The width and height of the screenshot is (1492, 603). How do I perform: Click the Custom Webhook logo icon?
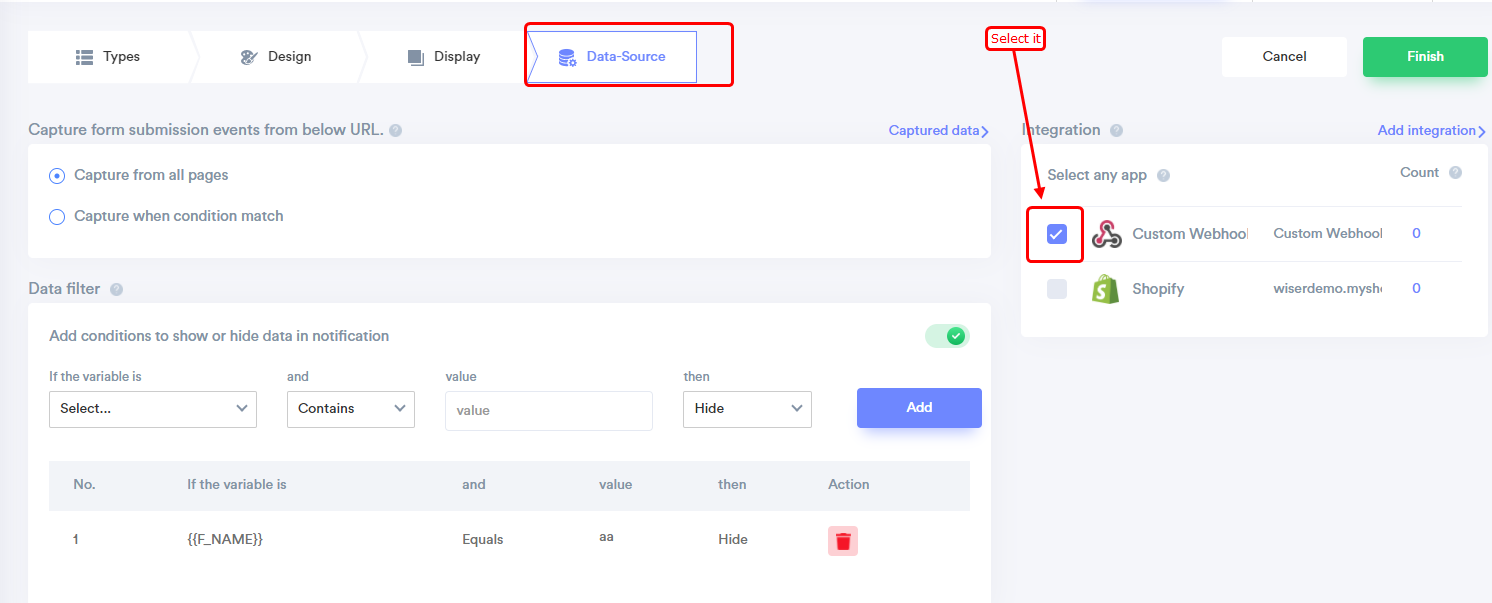point(1106,234)
